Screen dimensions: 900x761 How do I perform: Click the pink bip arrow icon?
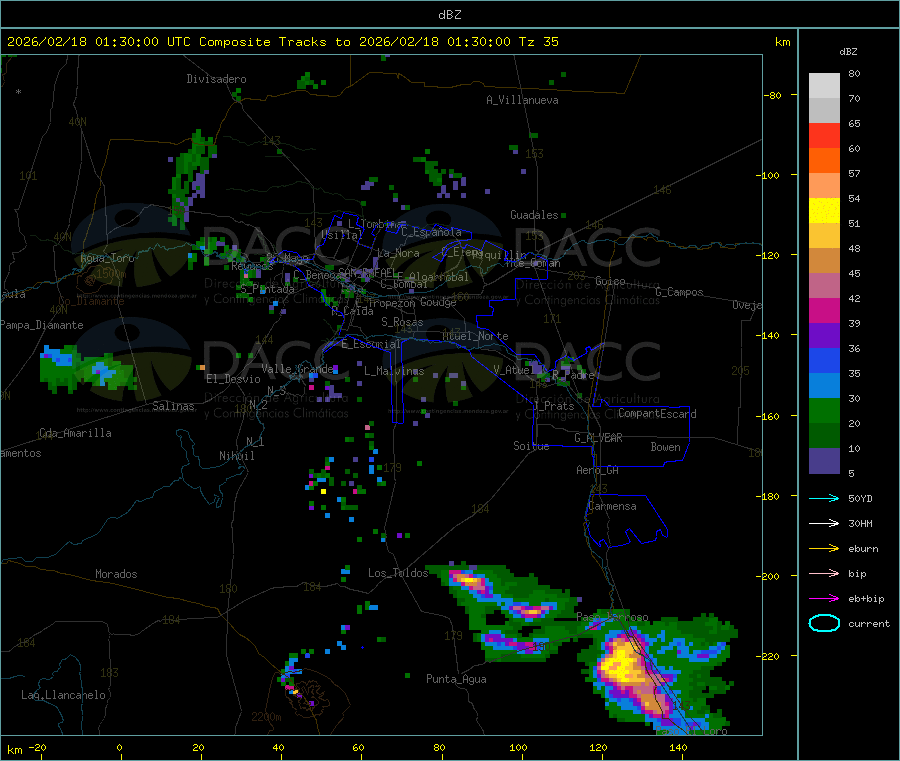tap(824, 573)
